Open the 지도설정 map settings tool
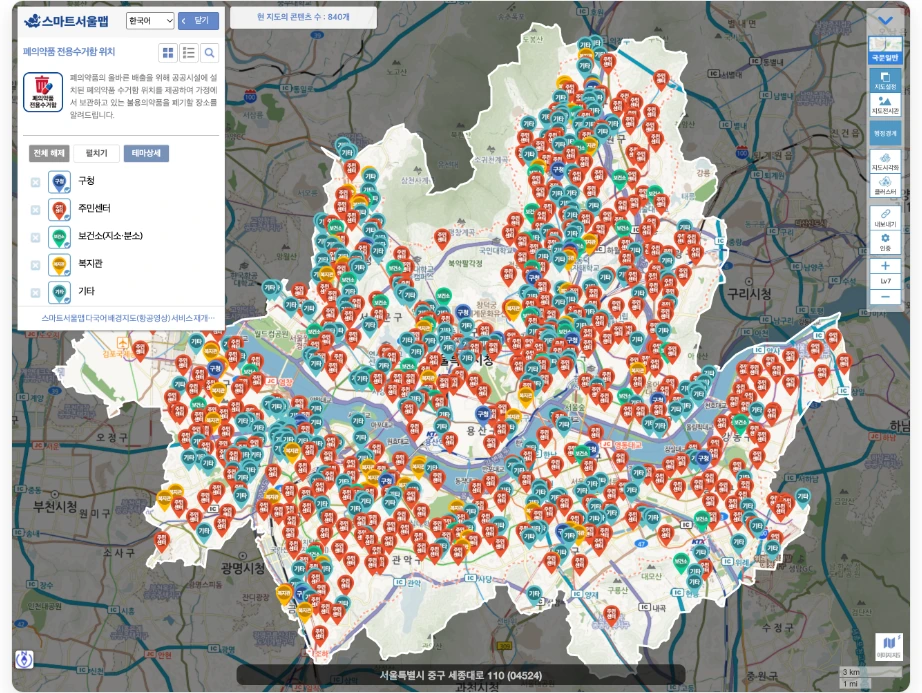 click(x=885, y=80)
